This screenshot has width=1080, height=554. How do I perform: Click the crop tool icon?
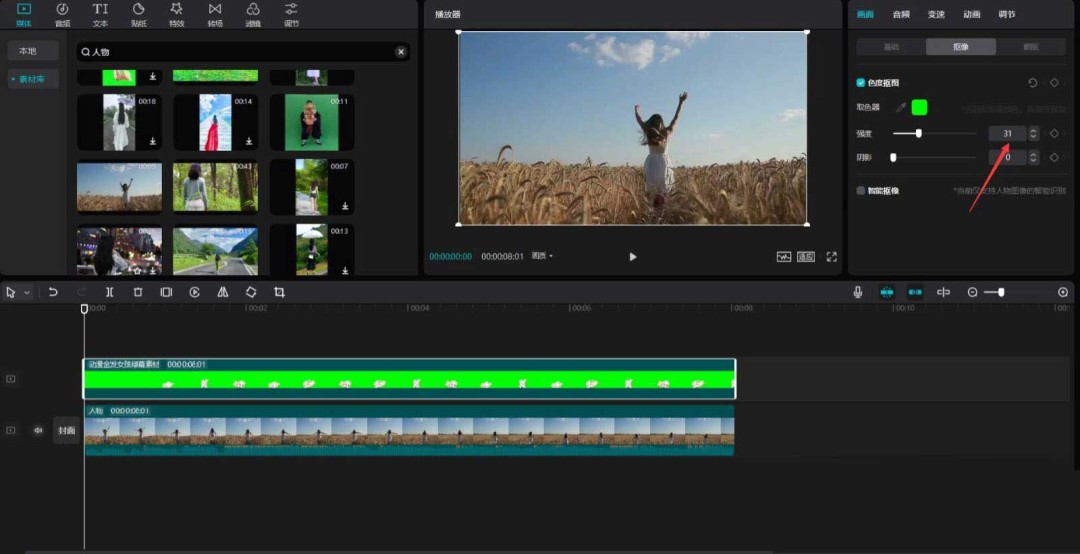click(279, 292)
